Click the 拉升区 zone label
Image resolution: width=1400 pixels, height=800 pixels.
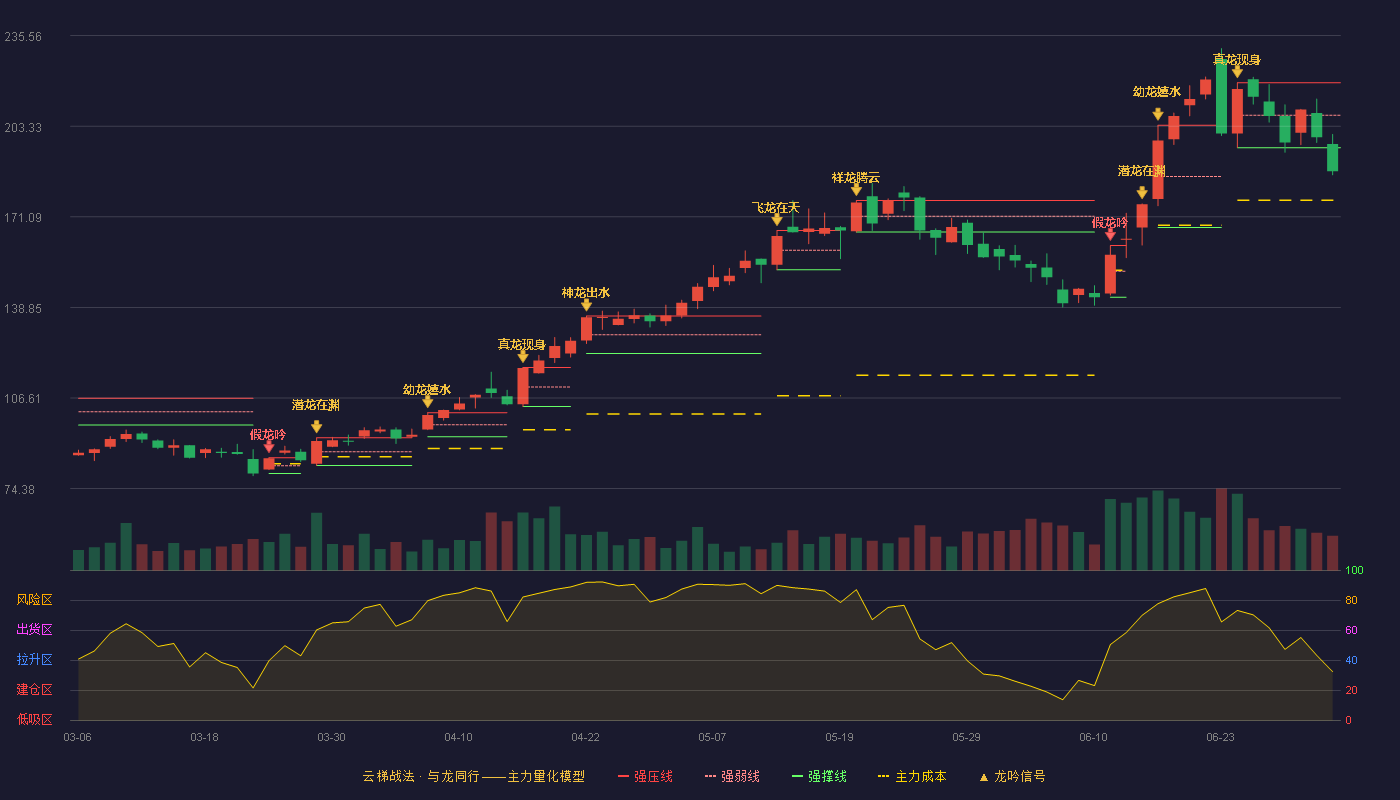[35, 660]
